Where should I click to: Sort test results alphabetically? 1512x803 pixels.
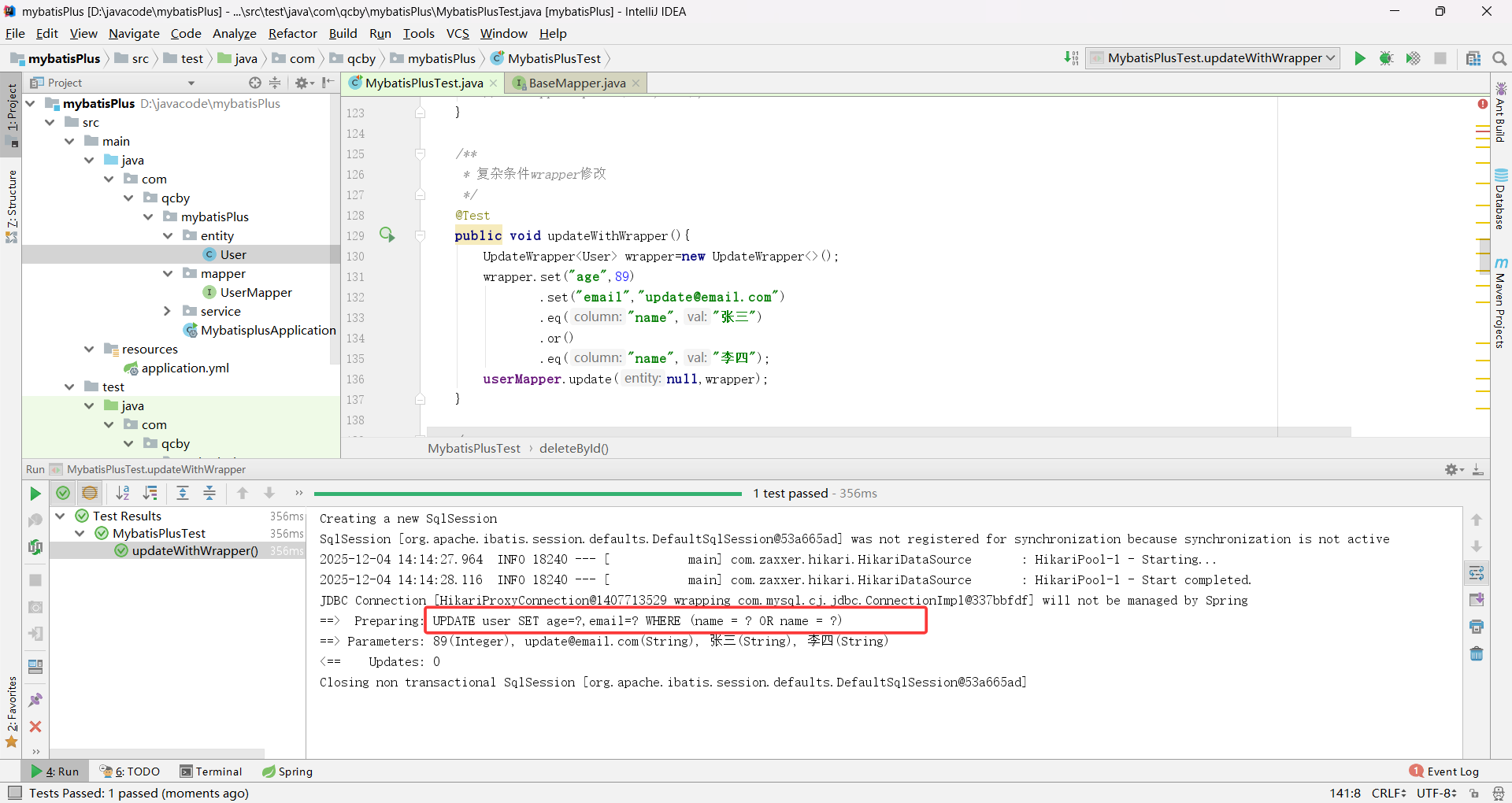(x=123, y=494)
